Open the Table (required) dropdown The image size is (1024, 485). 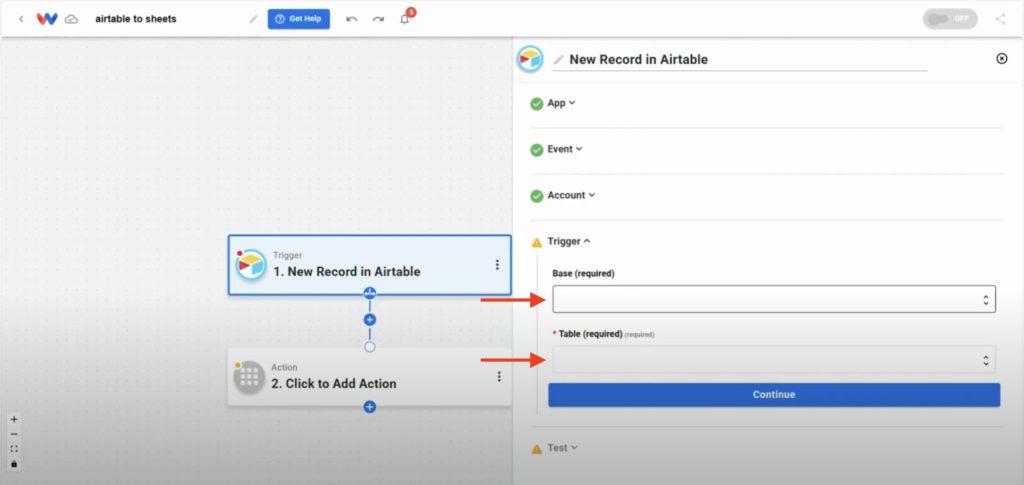(x=774, y=360)
